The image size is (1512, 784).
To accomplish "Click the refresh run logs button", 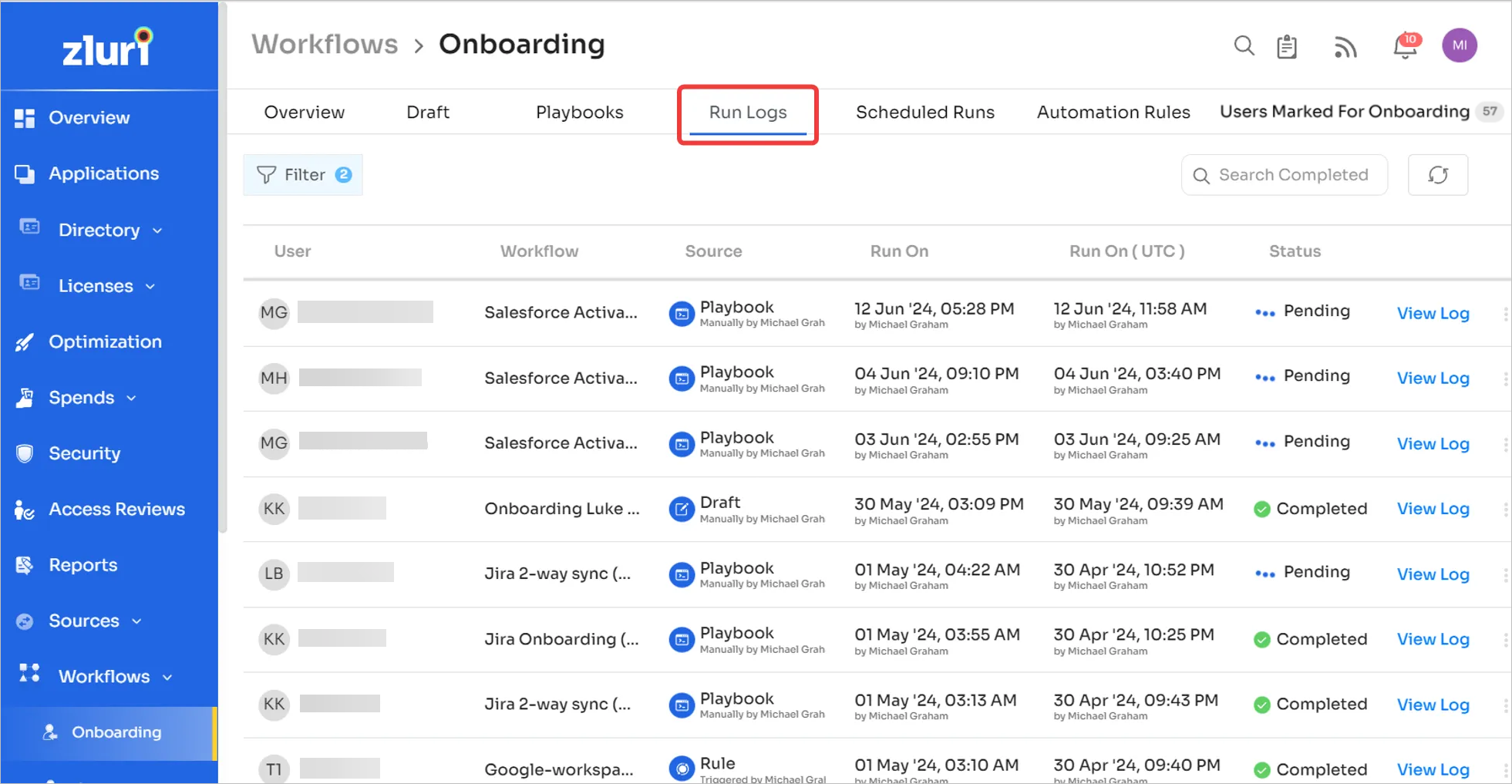I will tap(1437, 175).
